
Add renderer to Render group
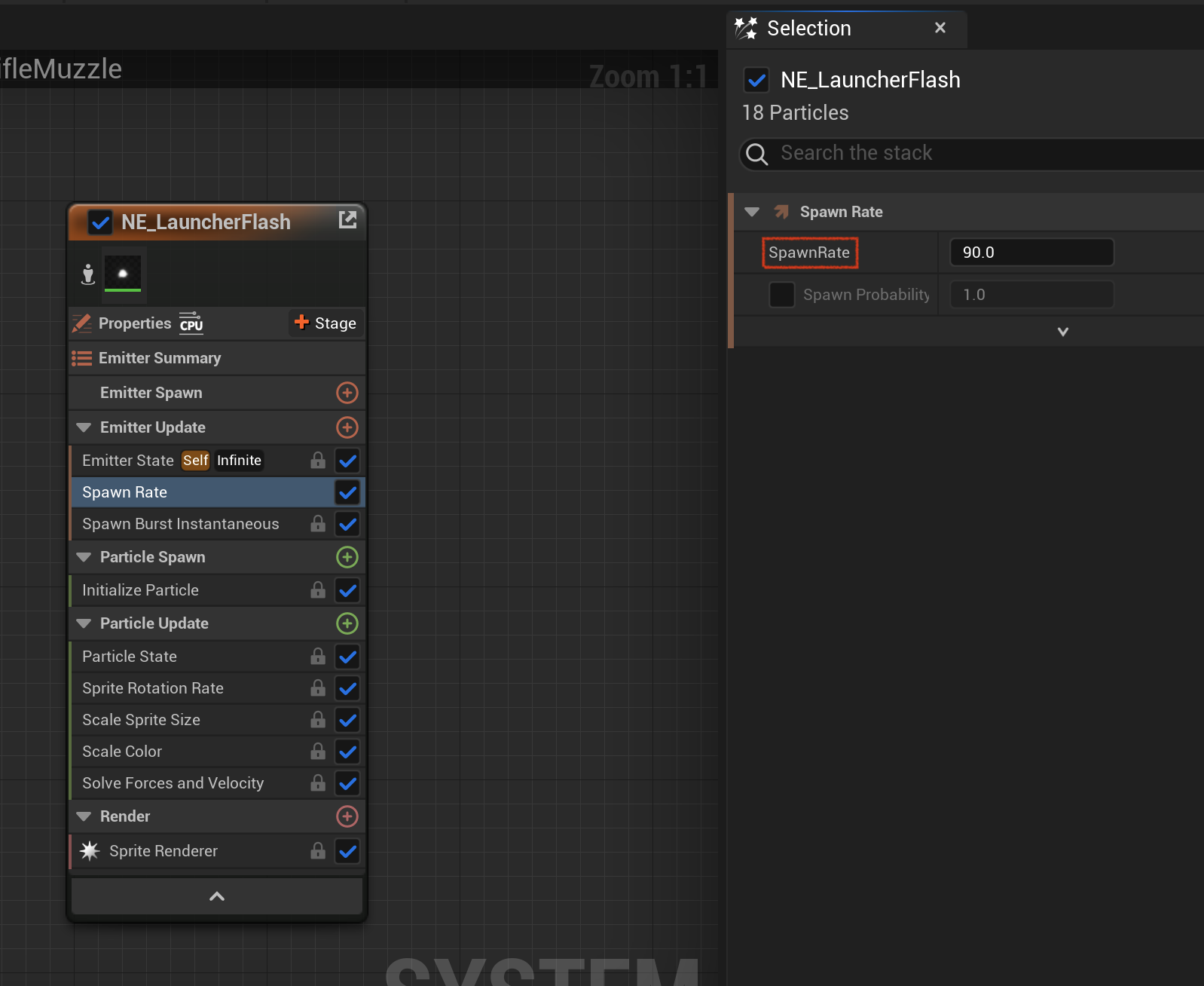(347, 816)
